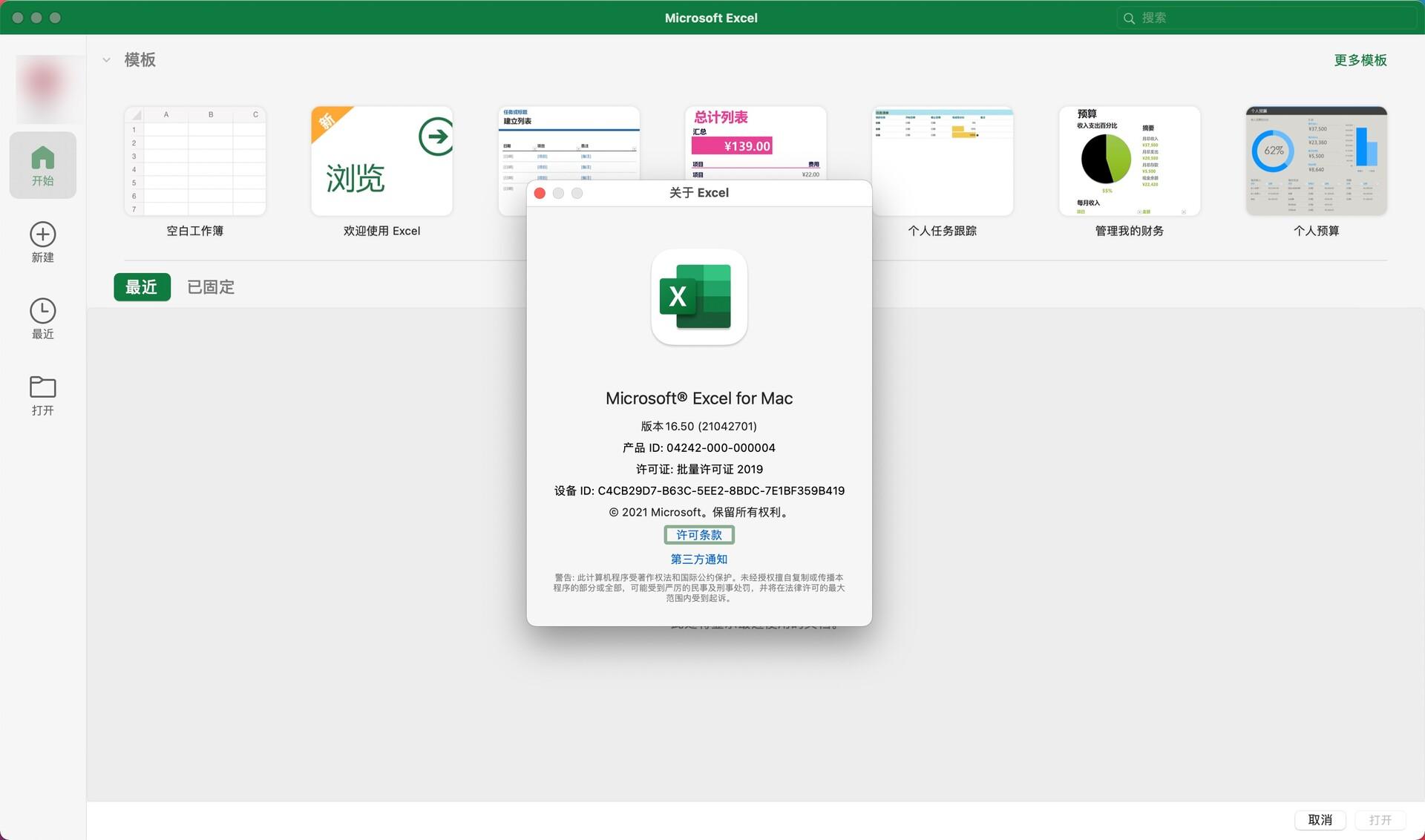
Task: Select the 总计列表 template thumbnail
Action: point(756,142)
